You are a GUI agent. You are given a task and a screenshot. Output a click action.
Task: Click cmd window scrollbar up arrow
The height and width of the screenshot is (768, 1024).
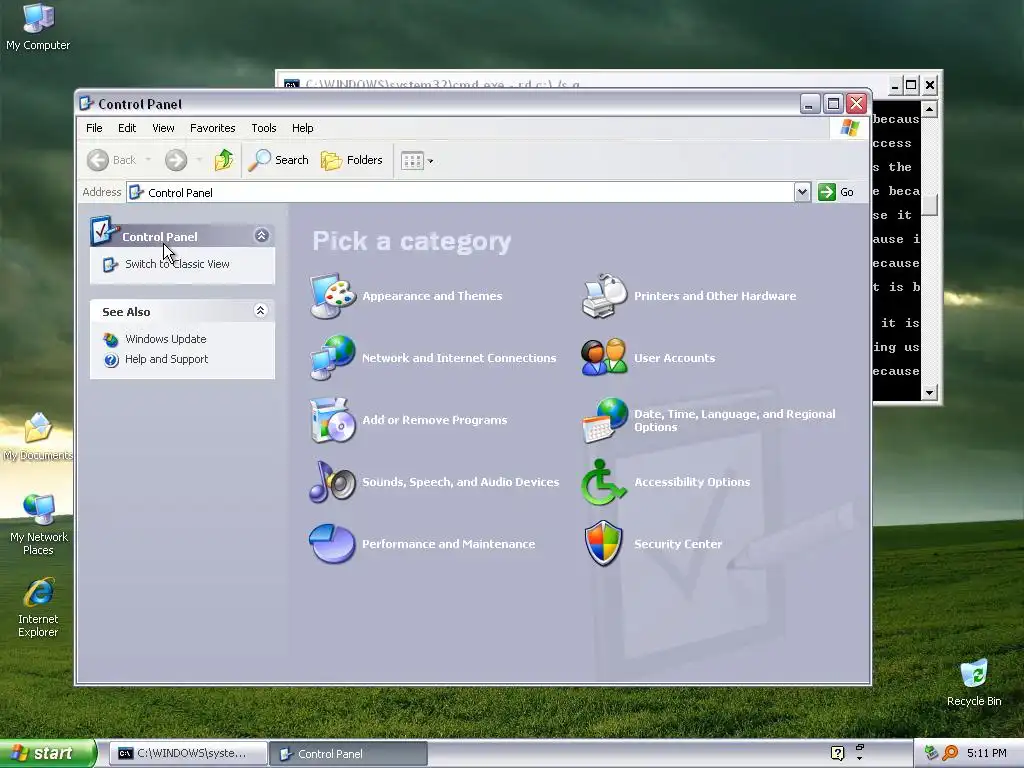[x=929, y=108]
